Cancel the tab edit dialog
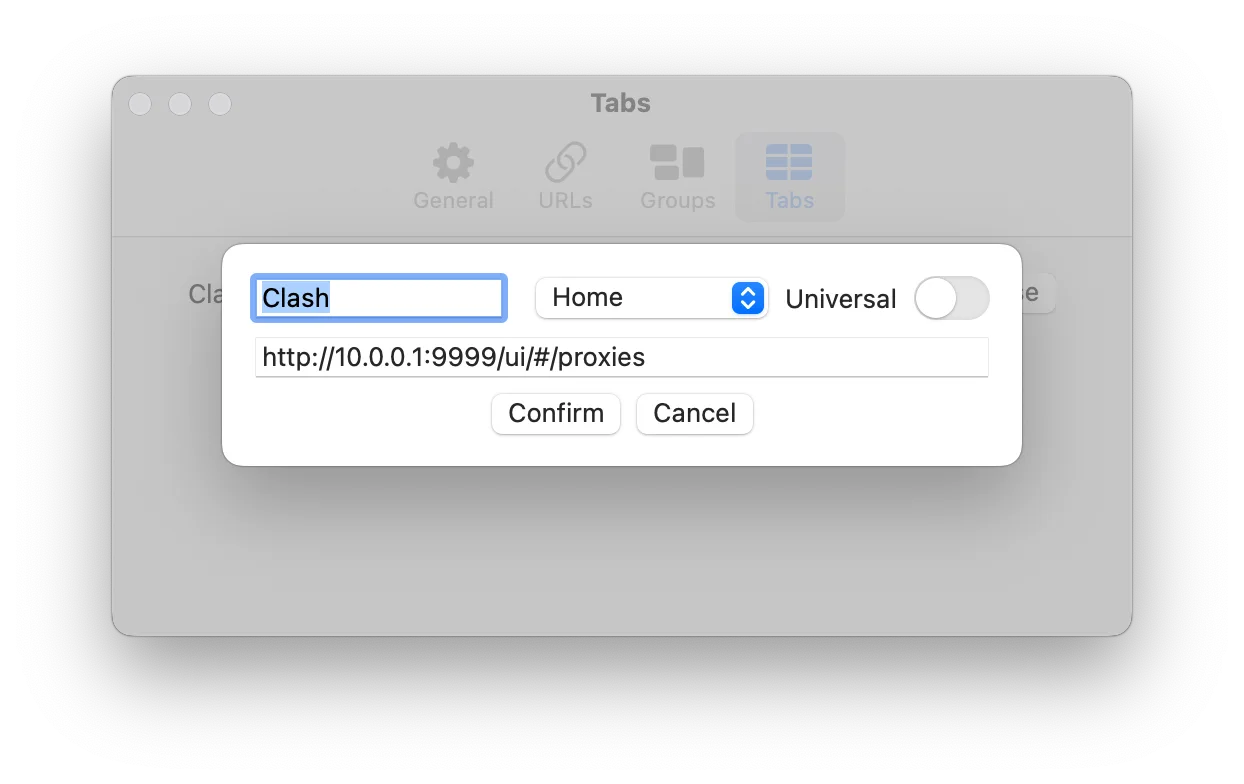 coord(694,414)
